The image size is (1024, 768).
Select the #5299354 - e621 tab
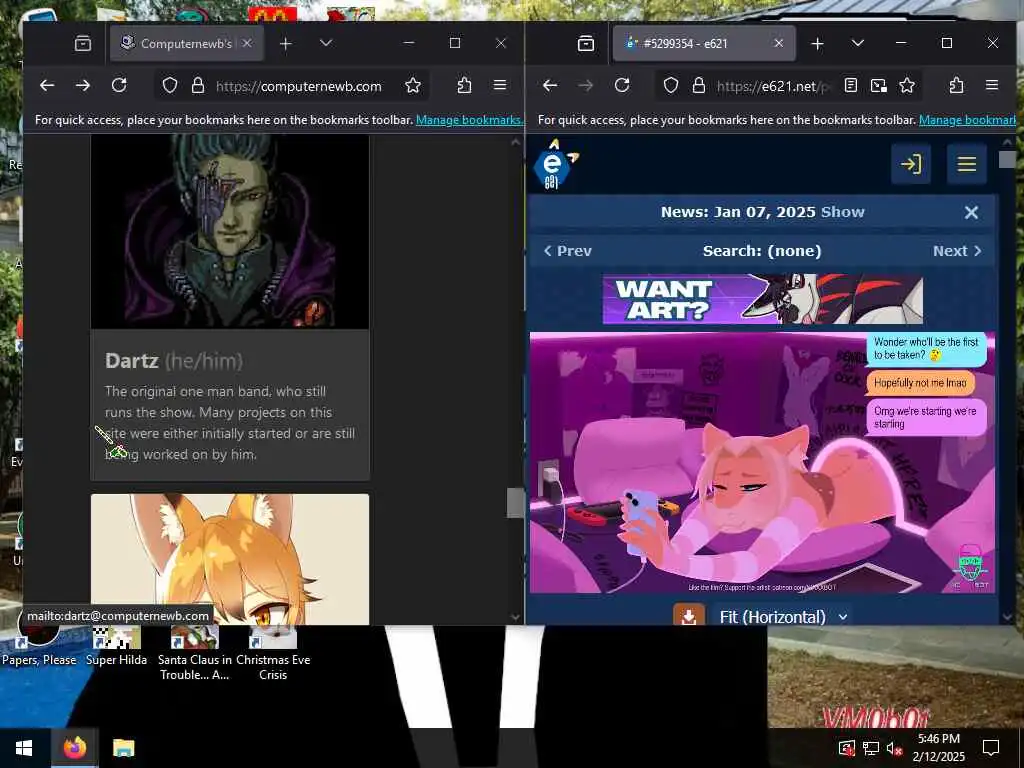(x=704, y=44)
